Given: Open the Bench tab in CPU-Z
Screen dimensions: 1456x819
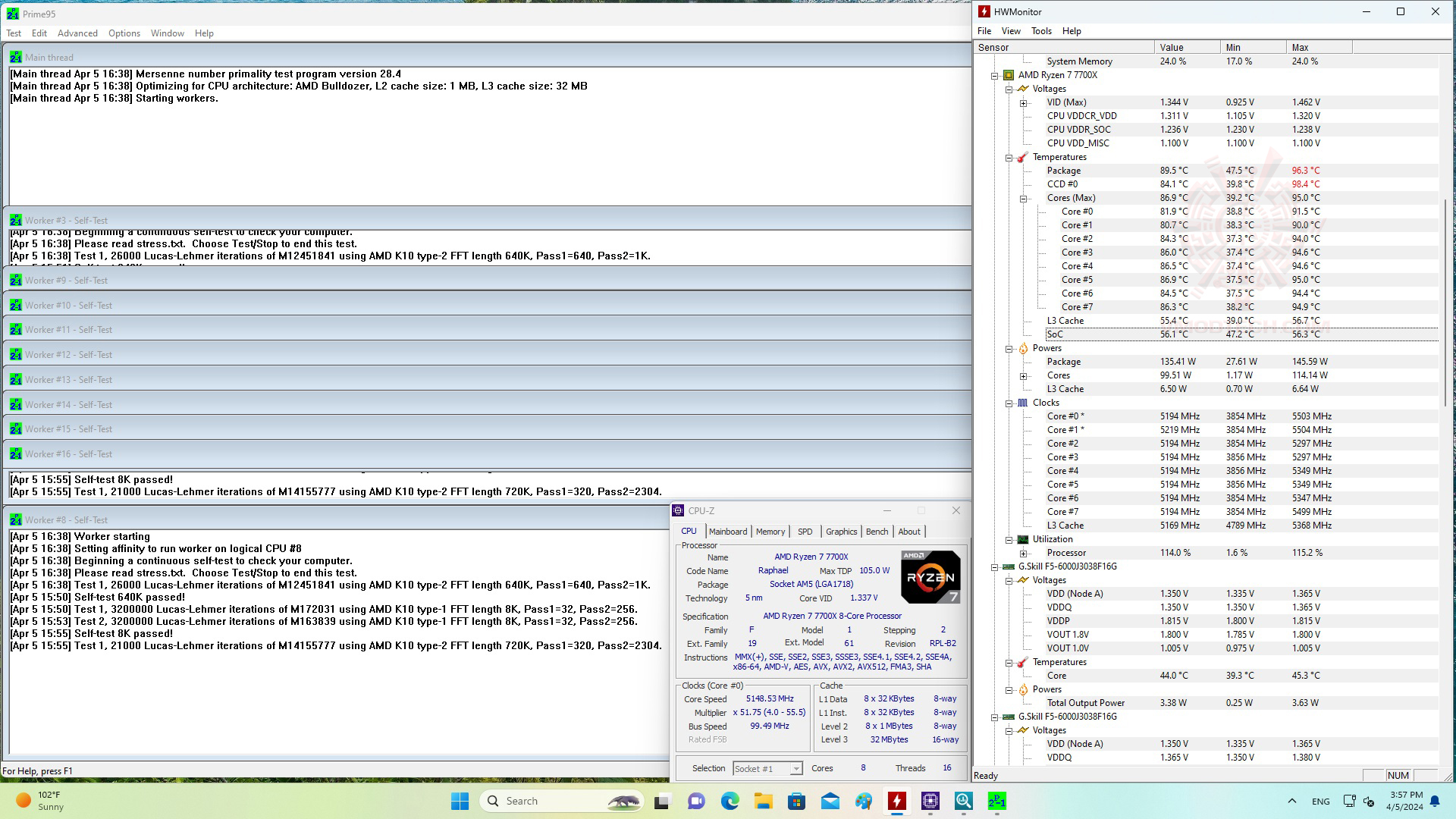Looking at the screenshot, I should click(877, 532).
